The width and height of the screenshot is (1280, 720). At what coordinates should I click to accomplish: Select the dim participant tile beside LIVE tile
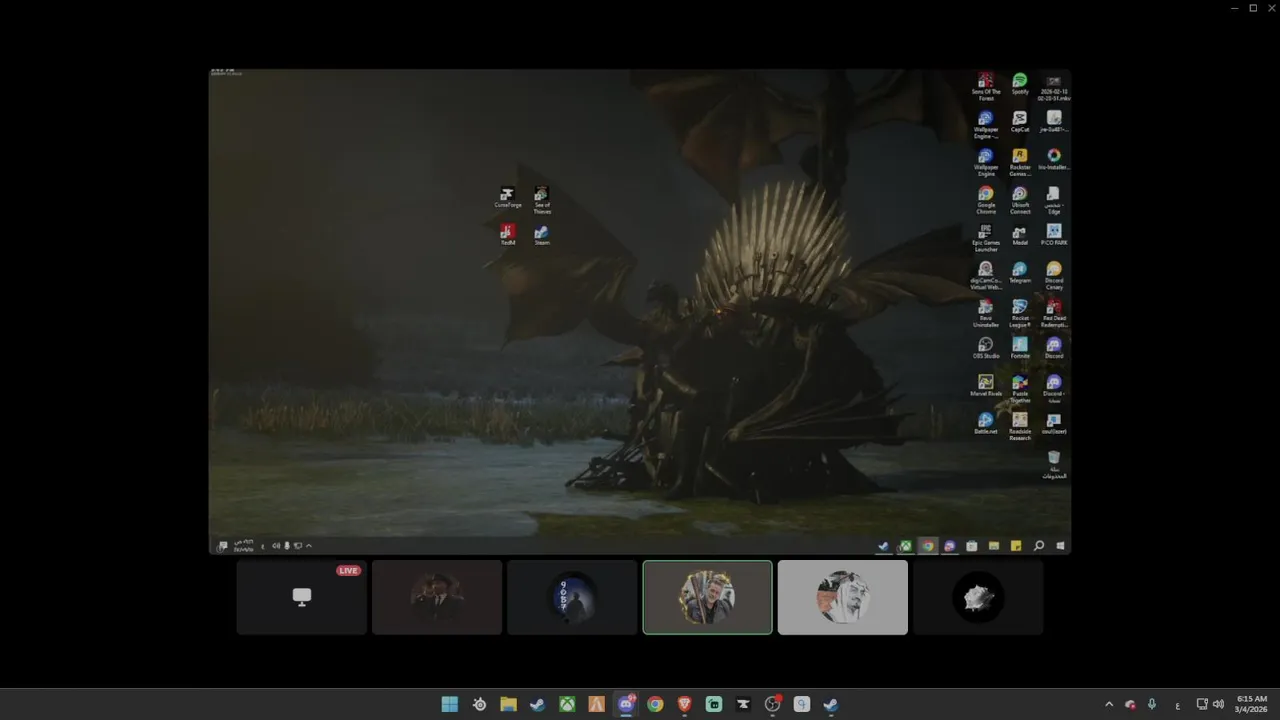(437, 597)
